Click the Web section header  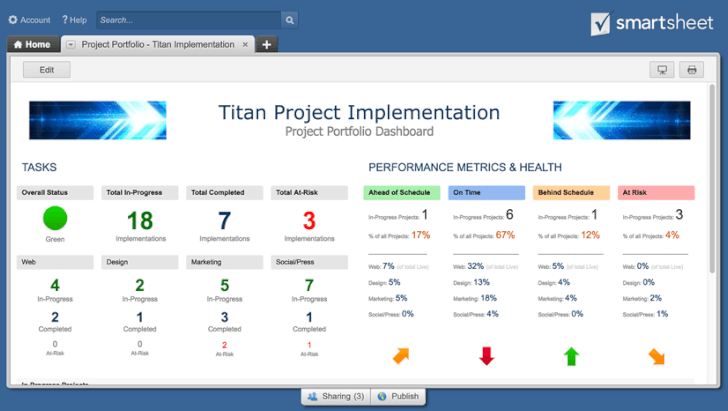click(55, 262)
